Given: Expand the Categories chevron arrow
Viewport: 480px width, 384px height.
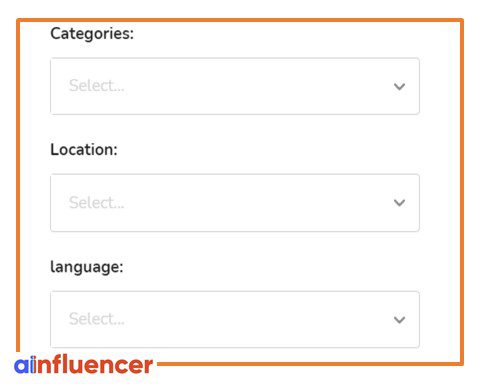Looking at the screenshot, I should click(x=399, y=87).
